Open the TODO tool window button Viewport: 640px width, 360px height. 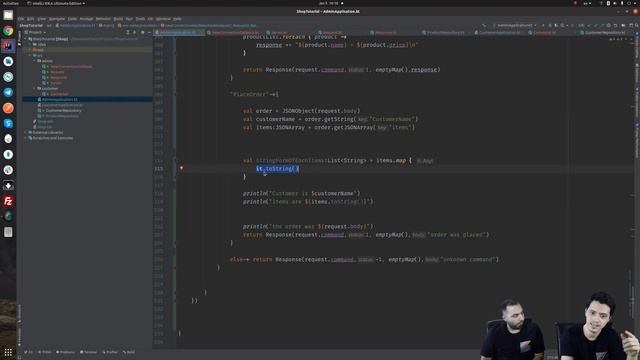tap(44, 352)
